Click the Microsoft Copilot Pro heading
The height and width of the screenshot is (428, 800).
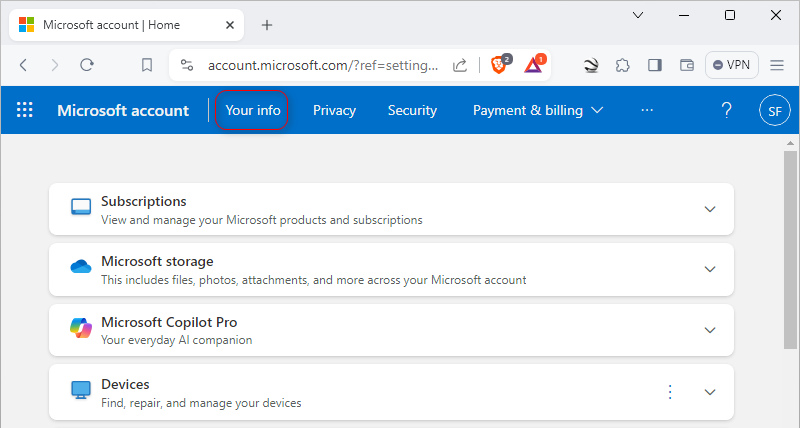coord(169,322)
